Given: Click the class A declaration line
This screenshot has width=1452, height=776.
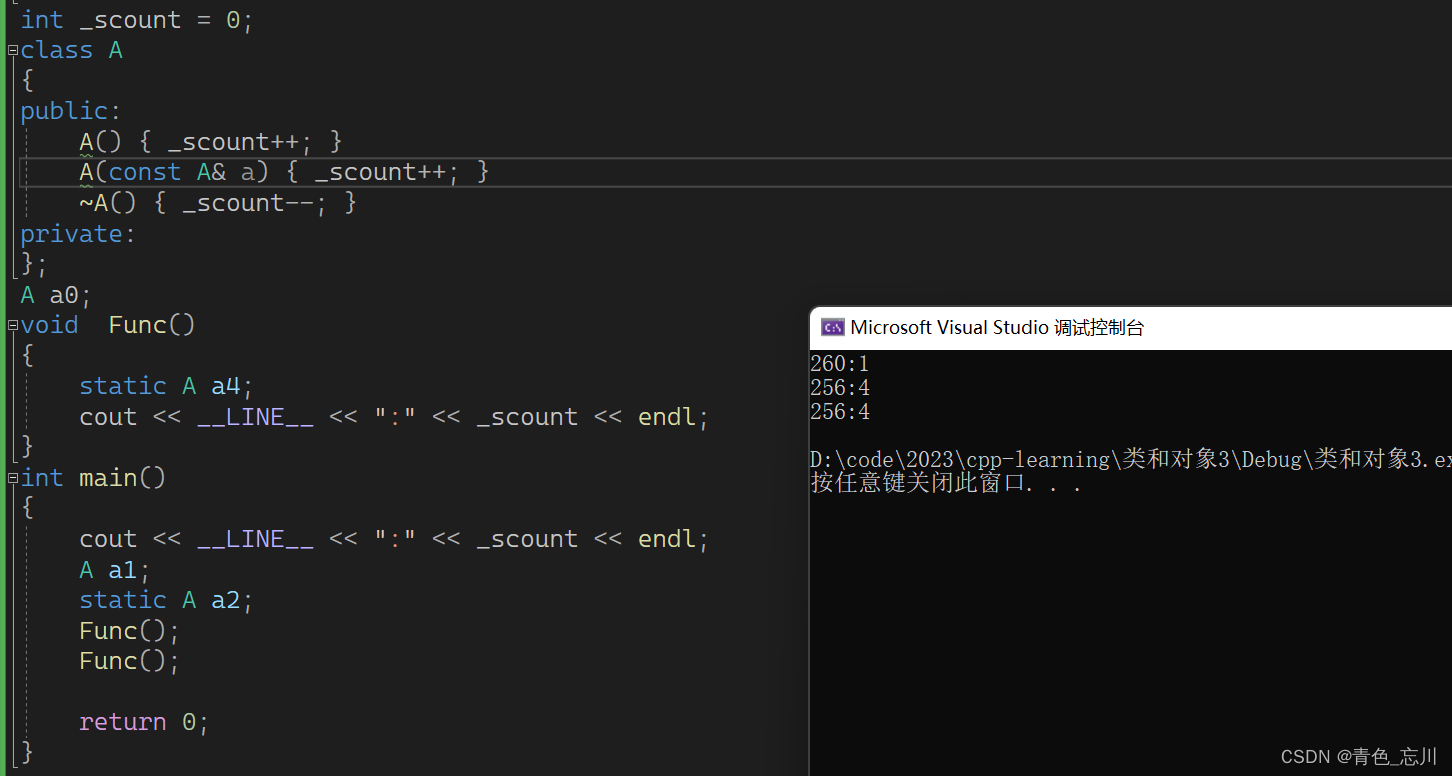Looking at the screenshot, I should point(72,50).
